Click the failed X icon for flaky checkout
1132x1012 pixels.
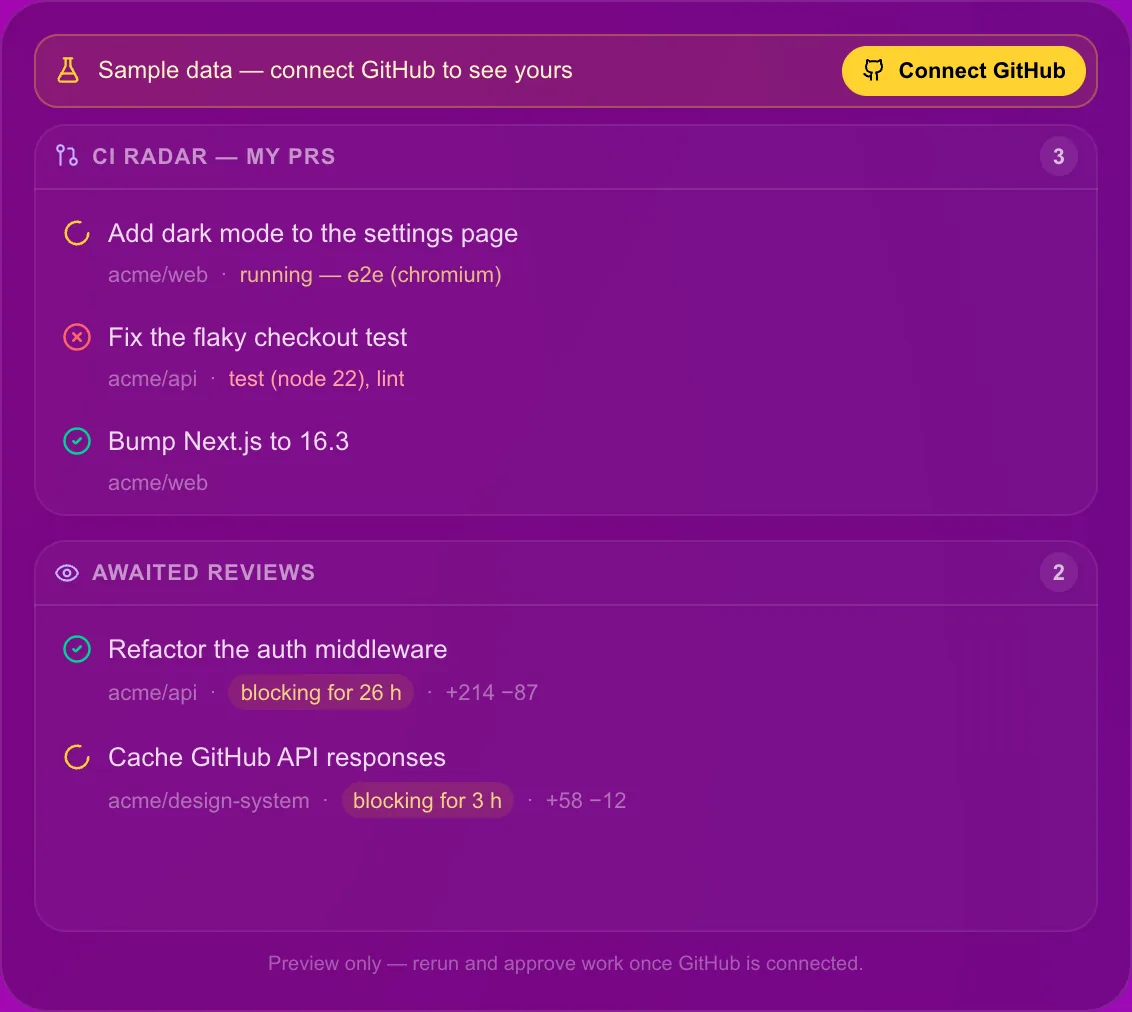77,337
